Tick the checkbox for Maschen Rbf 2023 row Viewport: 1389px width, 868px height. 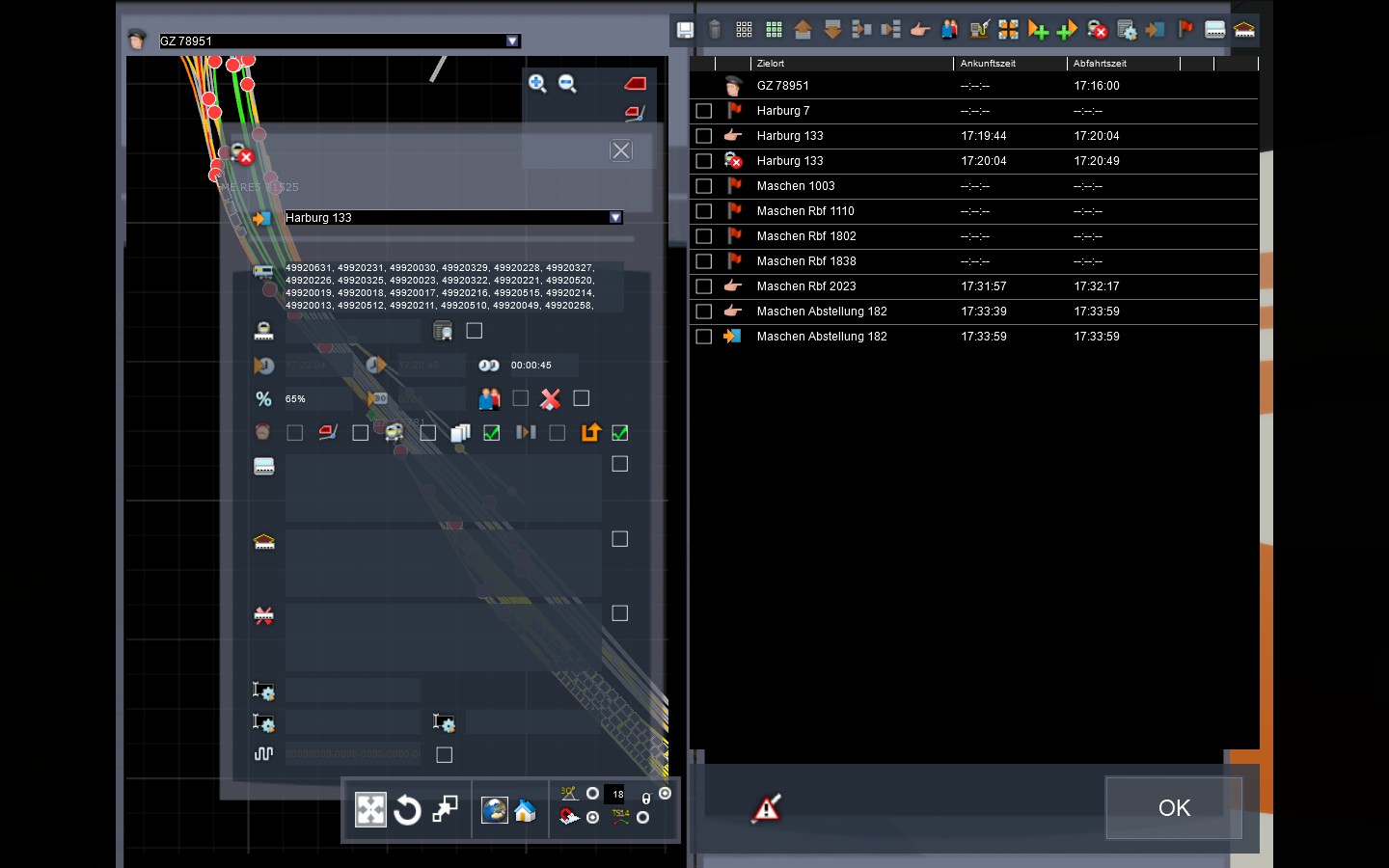pyautogui.click(x=704, y=286)
